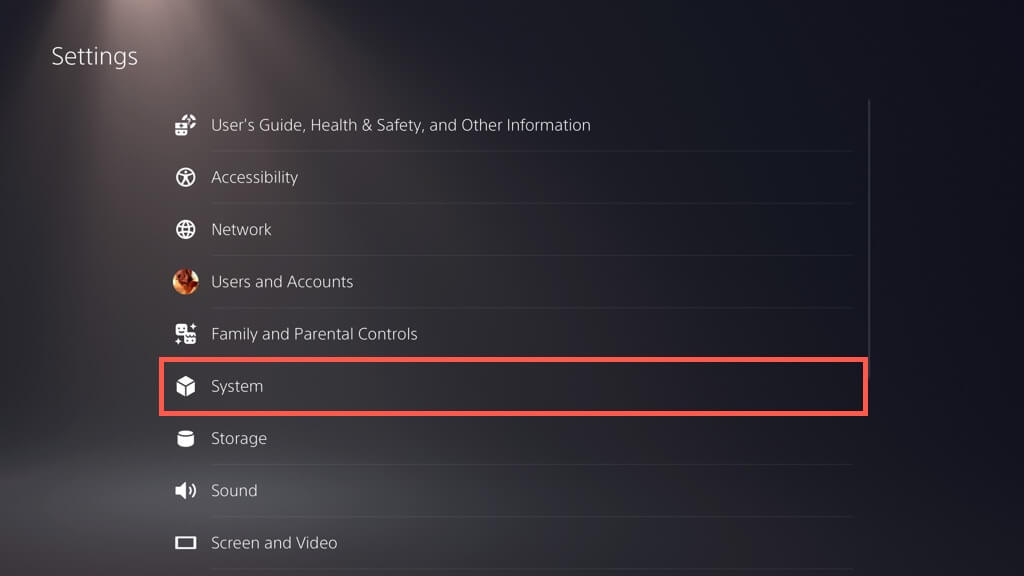Viewport: 1024px width, 576px height.
Task: Choose Family and Parental Controls text
Action: [x=314, y=334]
